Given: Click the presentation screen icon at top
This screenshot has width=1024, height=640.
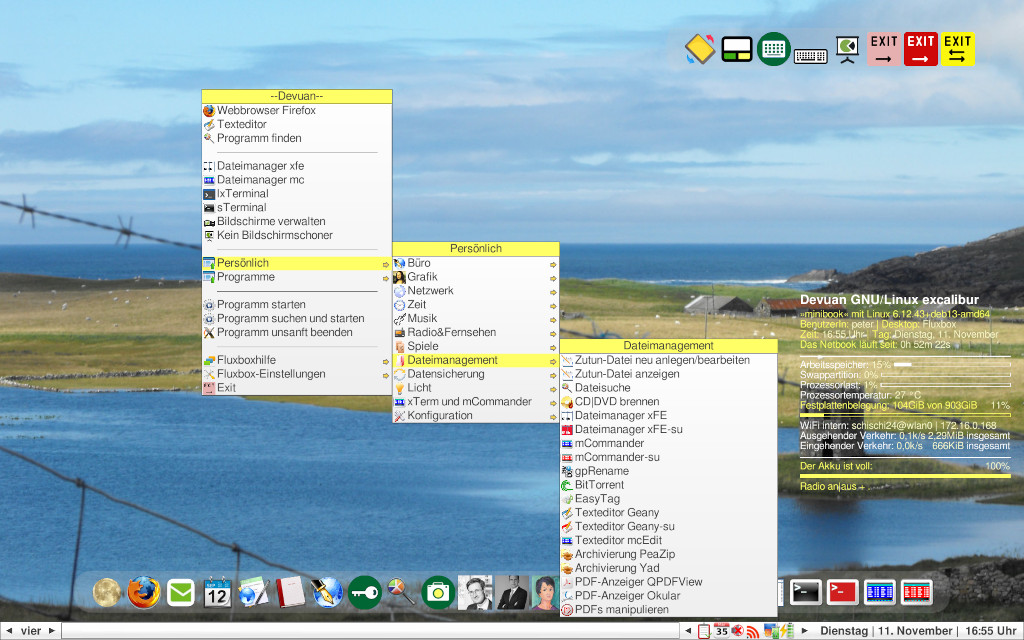Looking at the screenshot, I should [848, 49].
